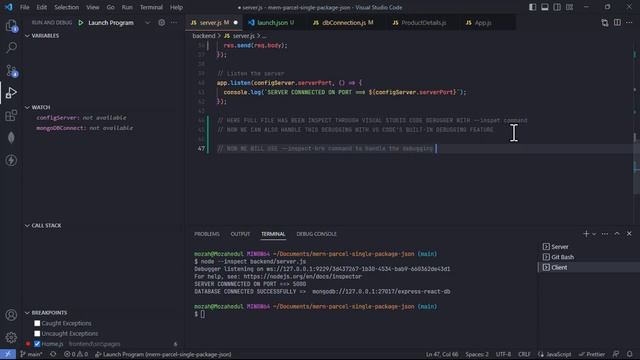The image size is (640, 360).
Task: Toggle Secondary Side Bar layout icon
Action: coord(557,7)
